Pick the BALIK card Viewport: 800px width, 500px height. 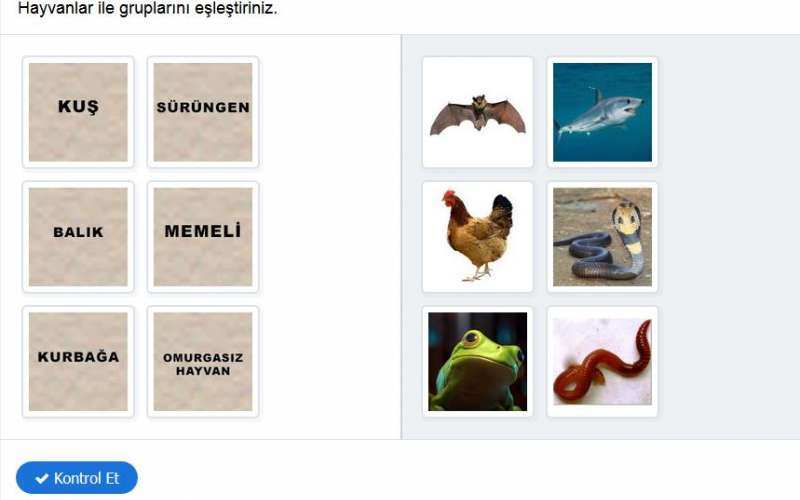click(78, 237)
